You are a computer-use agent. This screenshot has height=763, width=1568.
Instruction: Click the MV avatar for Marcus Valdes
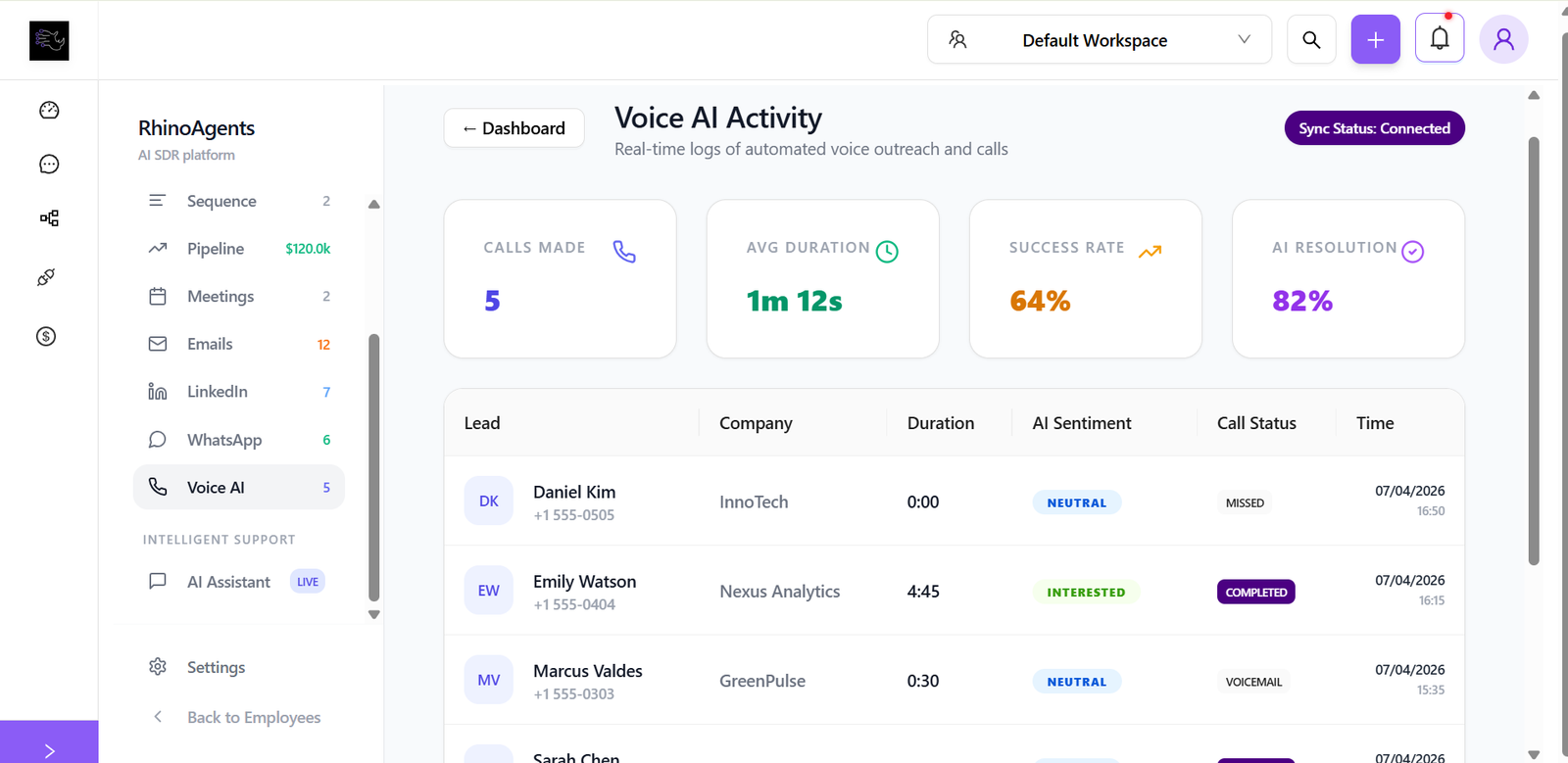coord(489,680)
